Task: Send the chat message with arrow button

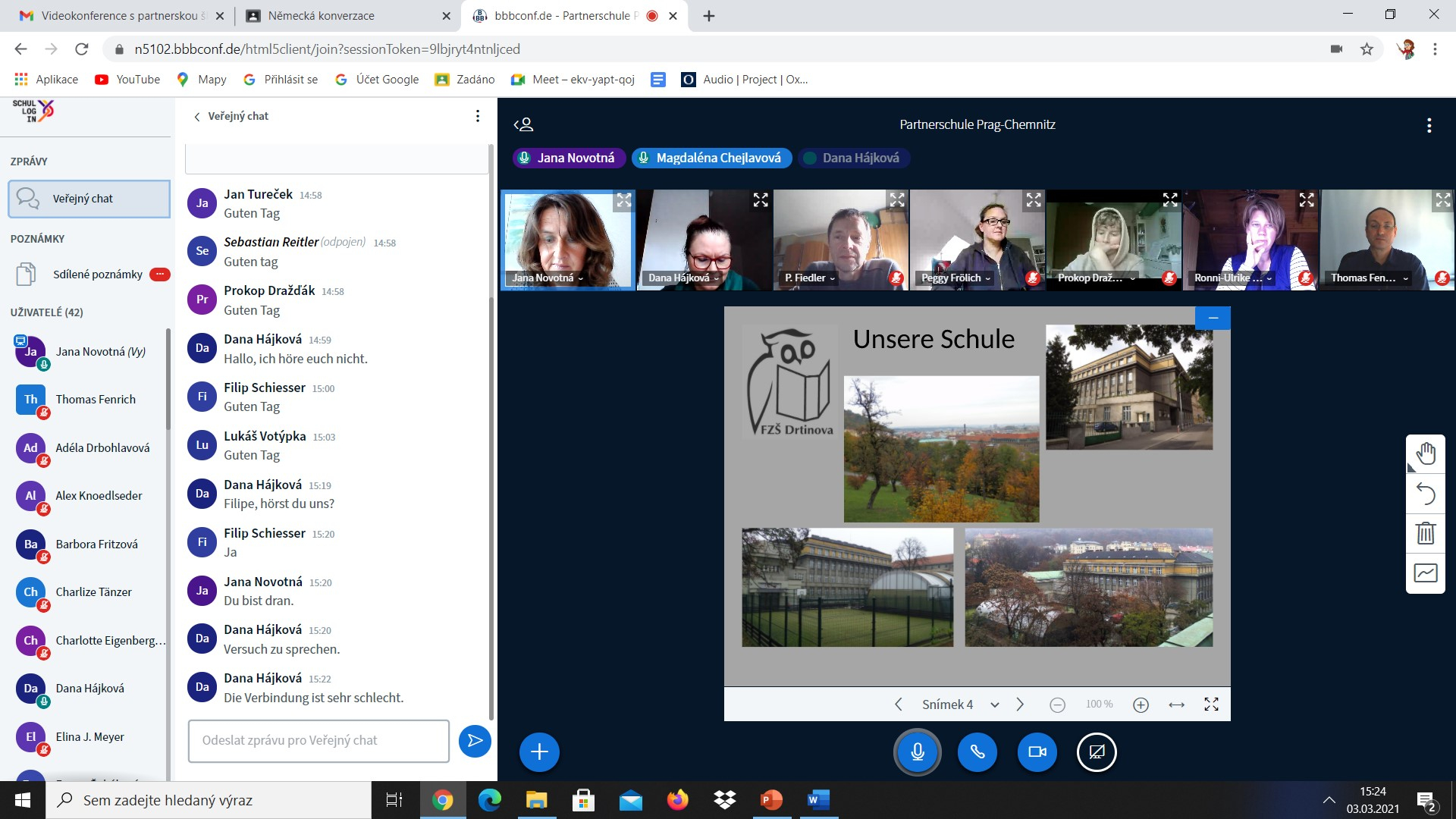Action: tap(475, 740)
